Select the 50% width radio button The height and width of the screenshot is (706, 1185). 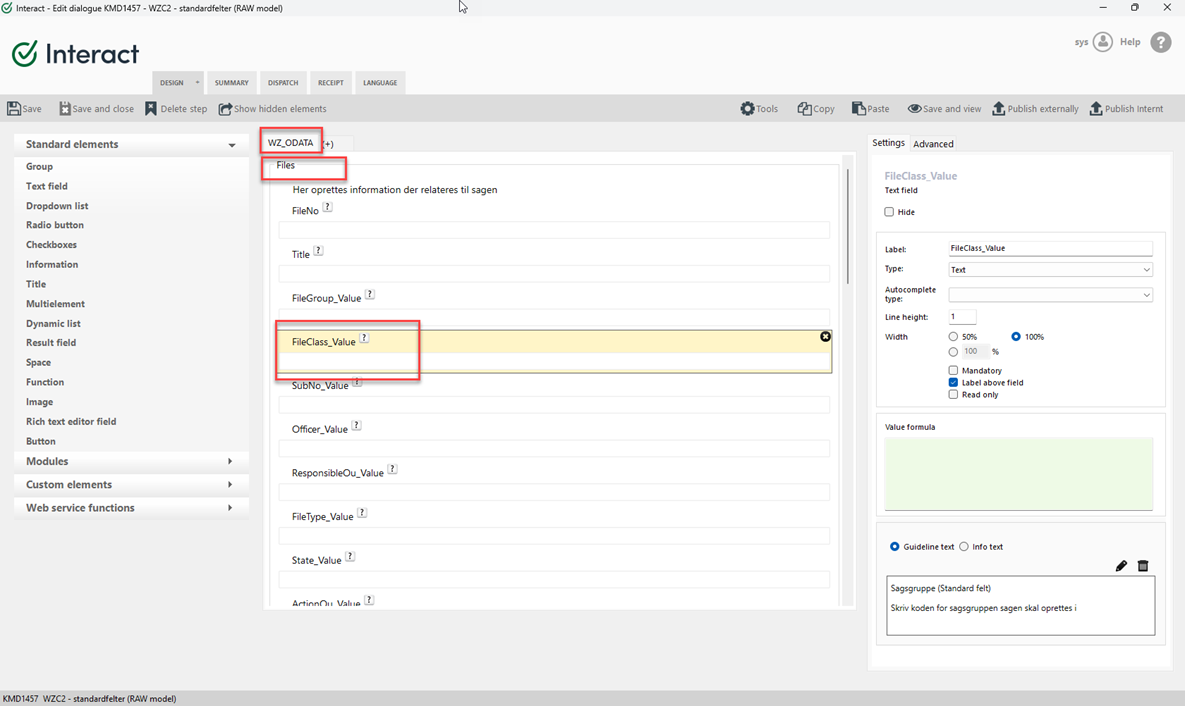pos(953,337)
